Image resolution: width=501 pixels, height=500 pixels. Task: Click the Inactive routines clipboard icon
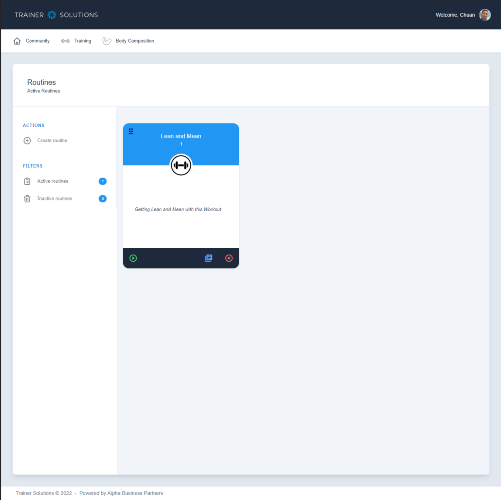[x=27, y=199]
